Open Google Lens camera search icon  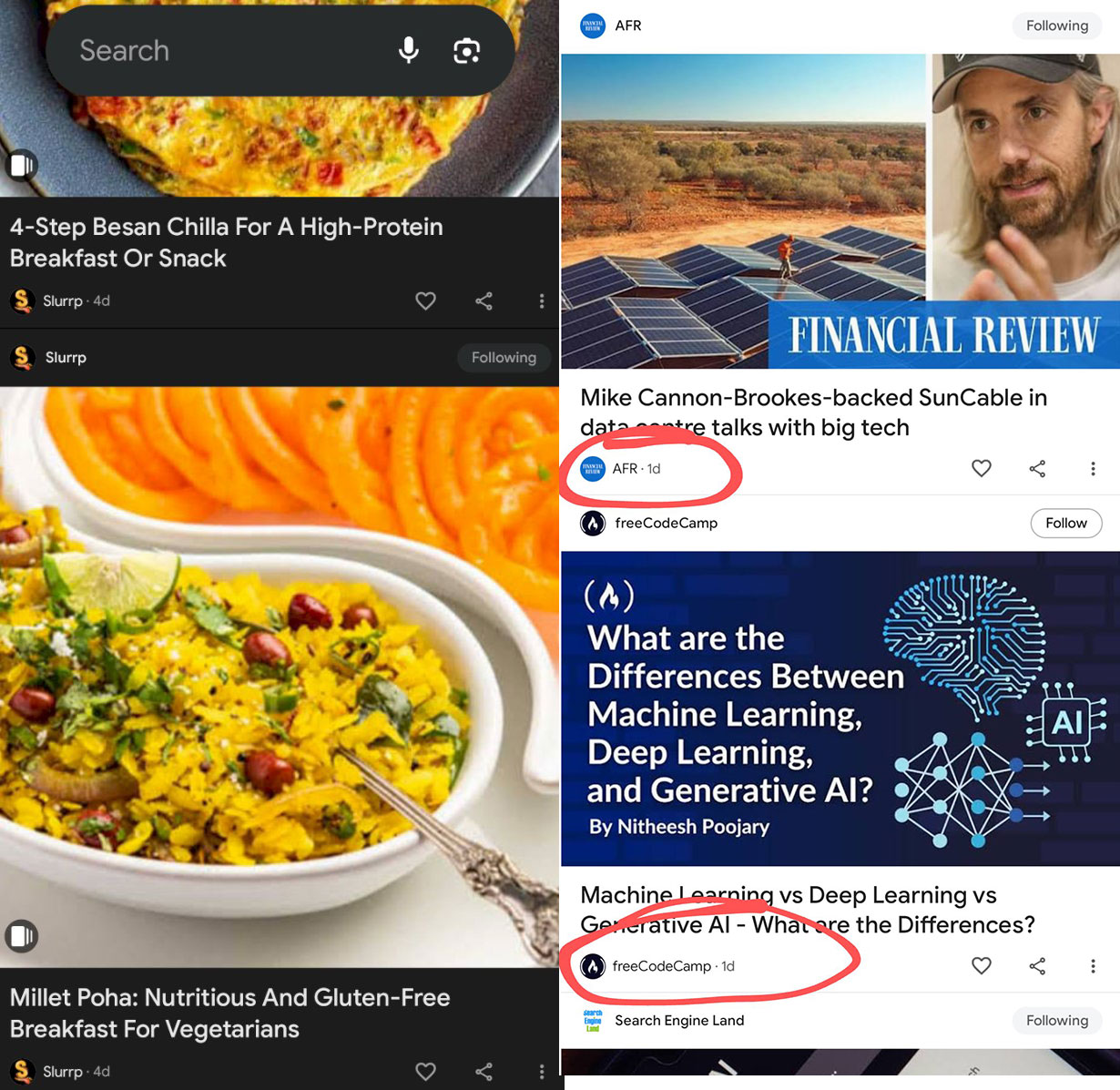pos(466,51)
